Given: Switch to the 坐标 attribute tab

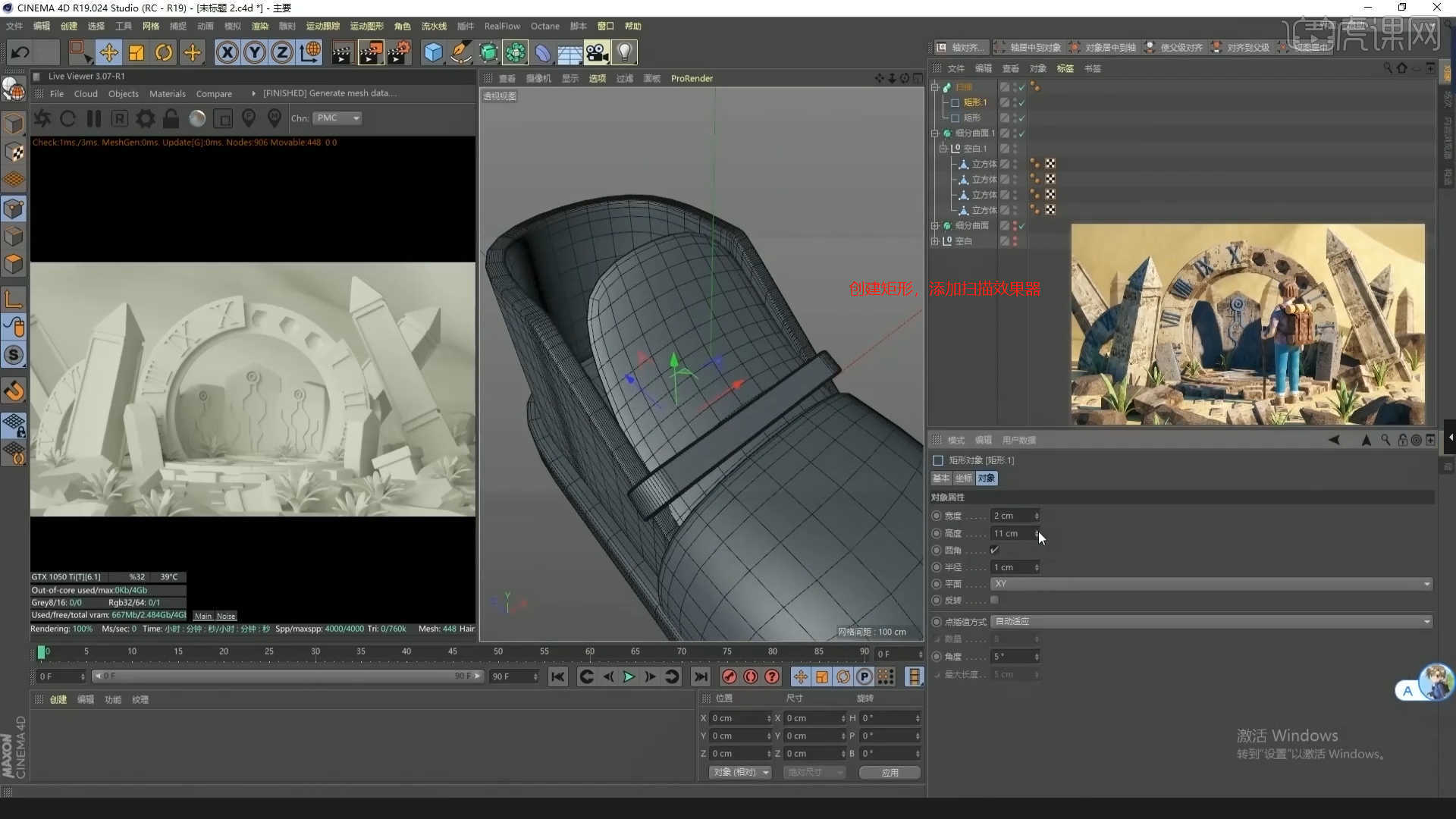Looking at the screenshot, I should (x=963, y=479).
